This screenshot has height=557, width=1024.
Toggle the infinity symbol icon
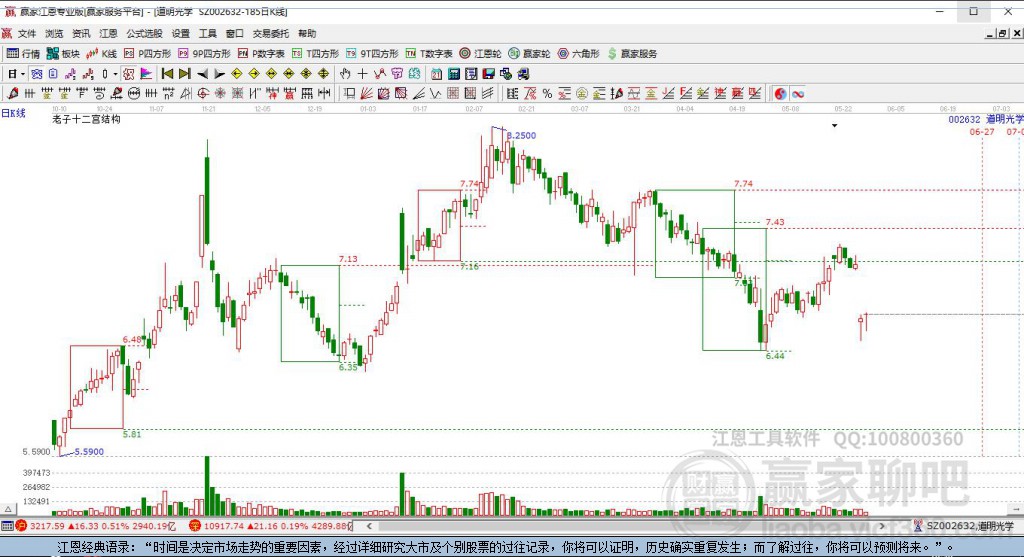(x=798, y=93)
